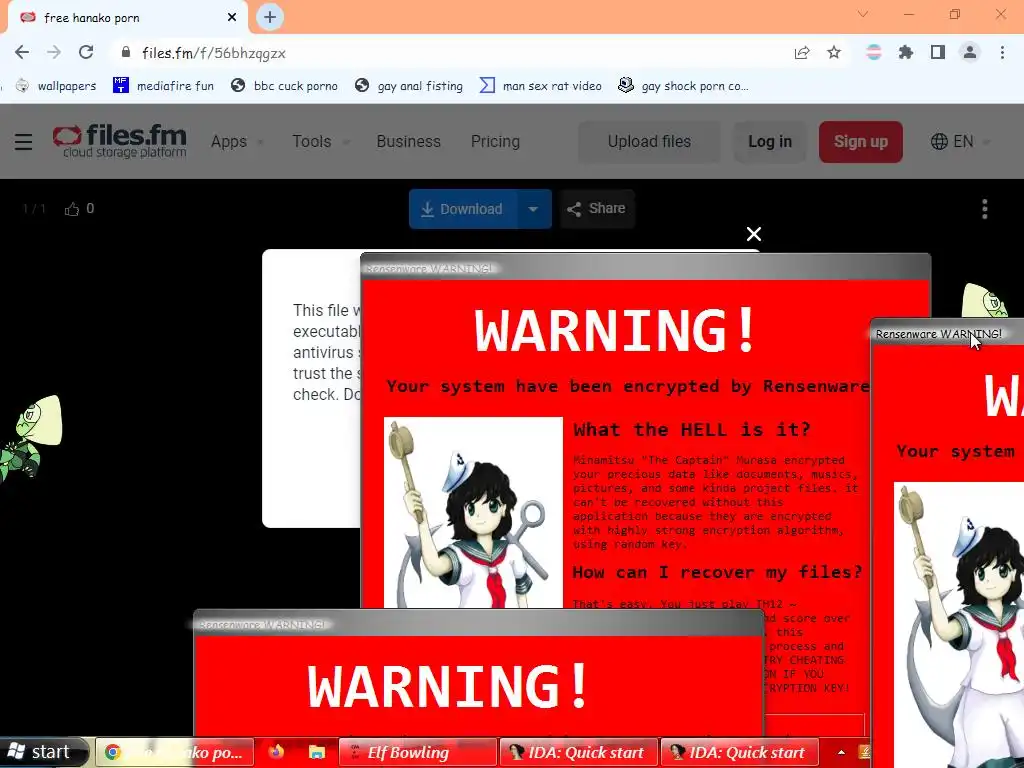Click the Share button
Viewport: 1024px width, 768px height.
(x=597, y=208)
